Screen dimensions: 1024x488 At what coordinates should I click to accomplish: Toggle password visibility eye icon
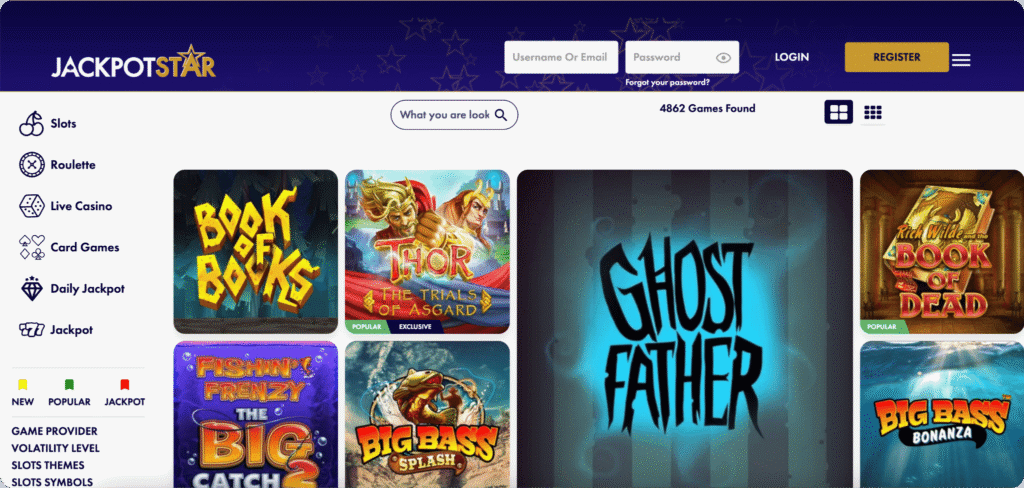(x=723, y=58)
